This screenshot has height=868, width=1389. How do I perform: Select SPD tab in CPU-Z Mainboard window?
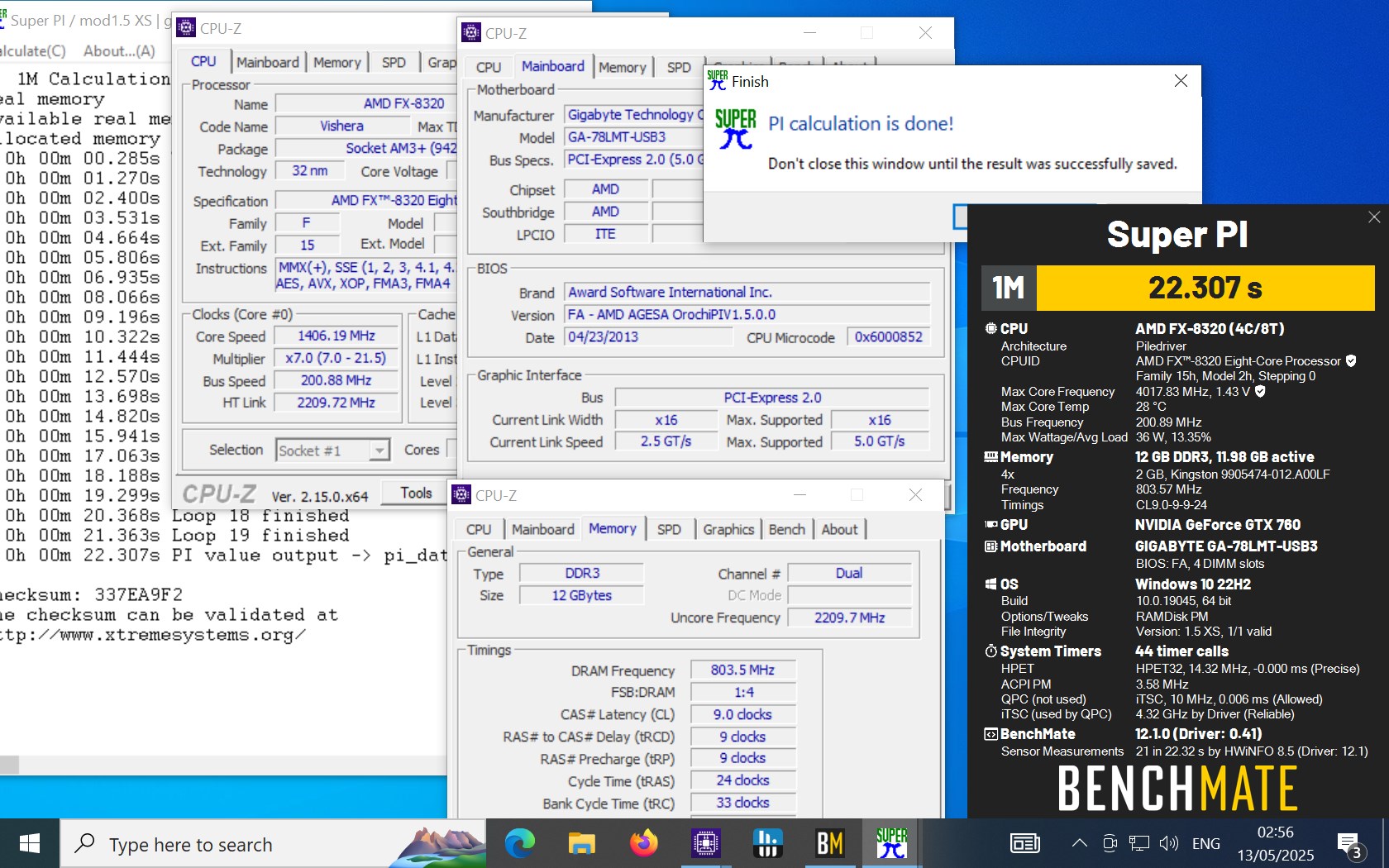click(679, 67)
